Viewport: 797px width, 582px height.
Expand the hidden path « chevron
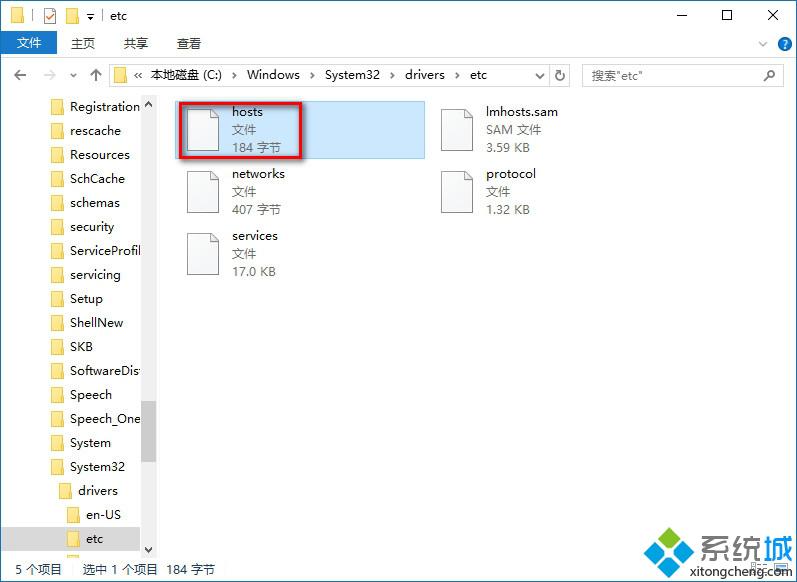click(138, 76)
